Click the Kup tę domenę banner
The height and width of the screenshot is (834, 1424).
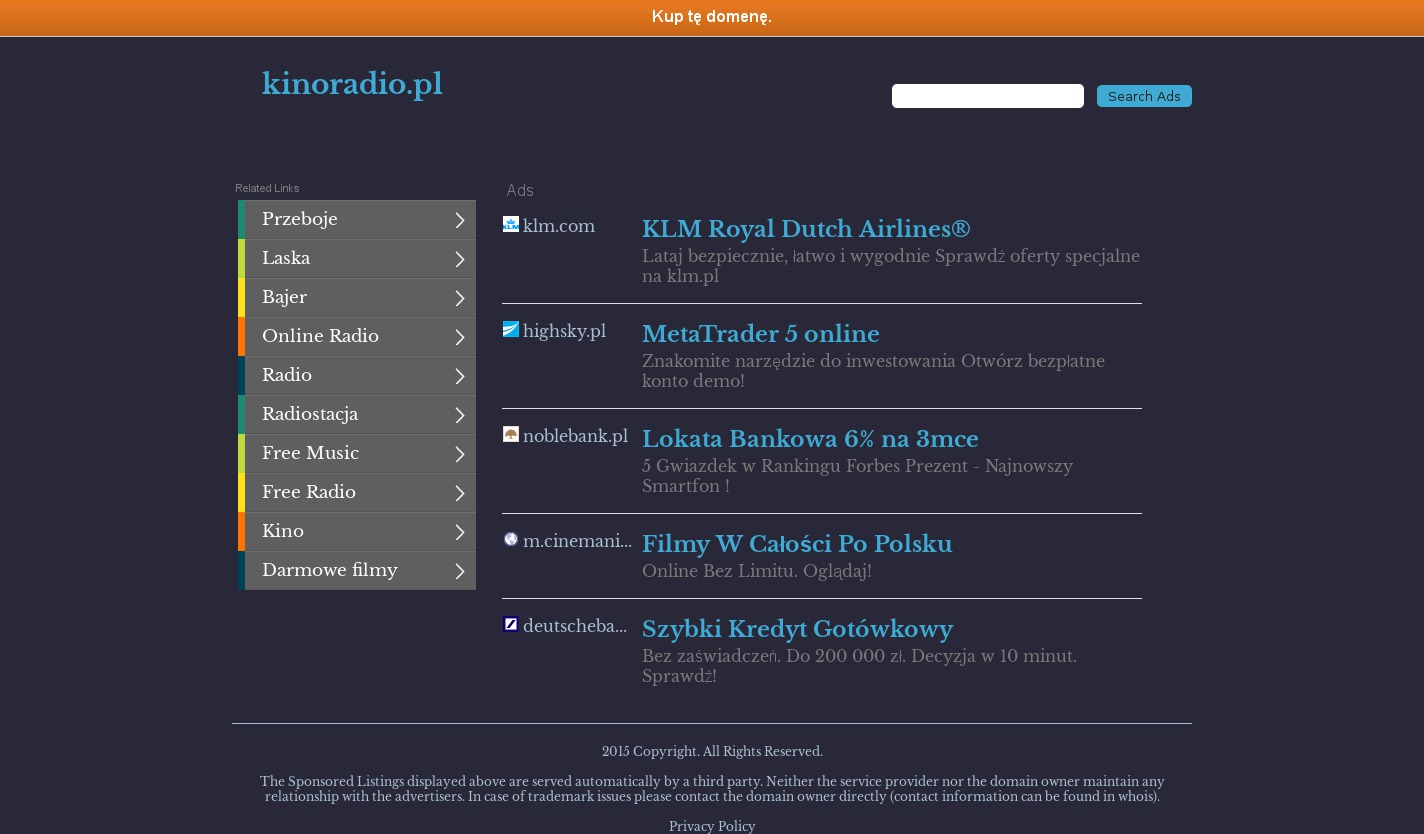(711, 17)
